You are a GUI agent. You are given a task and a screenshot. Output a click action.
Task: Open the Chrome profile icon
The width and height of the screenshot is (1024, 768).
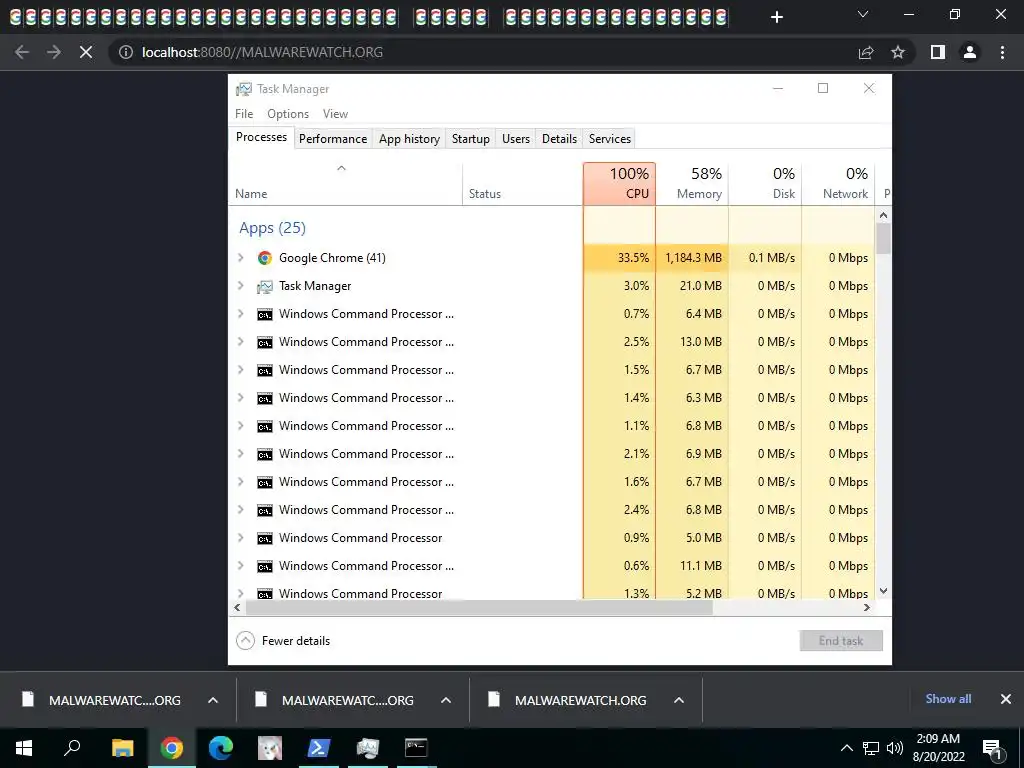click(x=970, y=52)
